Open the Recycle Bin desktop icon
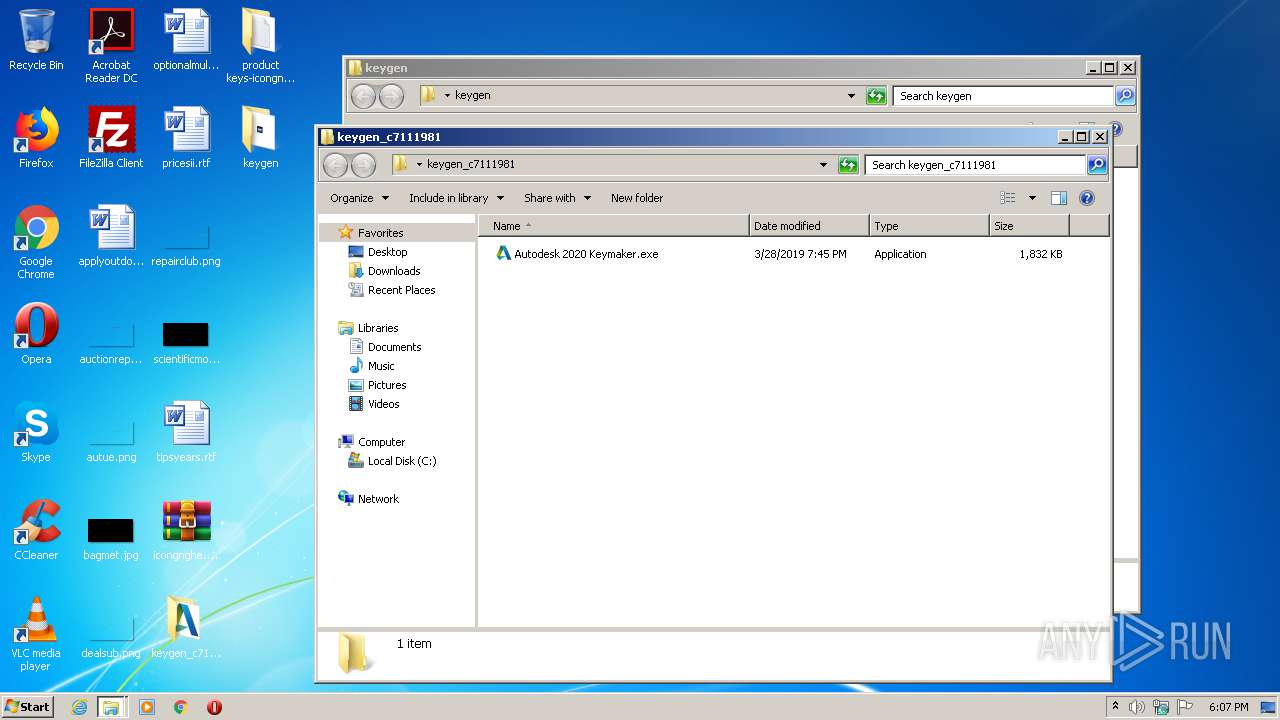 coord(36,40)
